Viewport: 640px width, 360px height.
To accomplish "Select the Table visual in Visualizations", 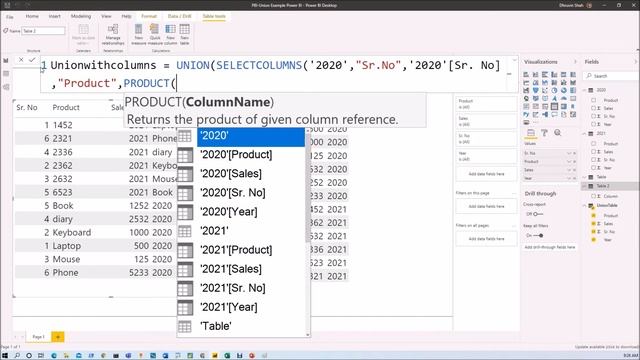I will [554, 107].
